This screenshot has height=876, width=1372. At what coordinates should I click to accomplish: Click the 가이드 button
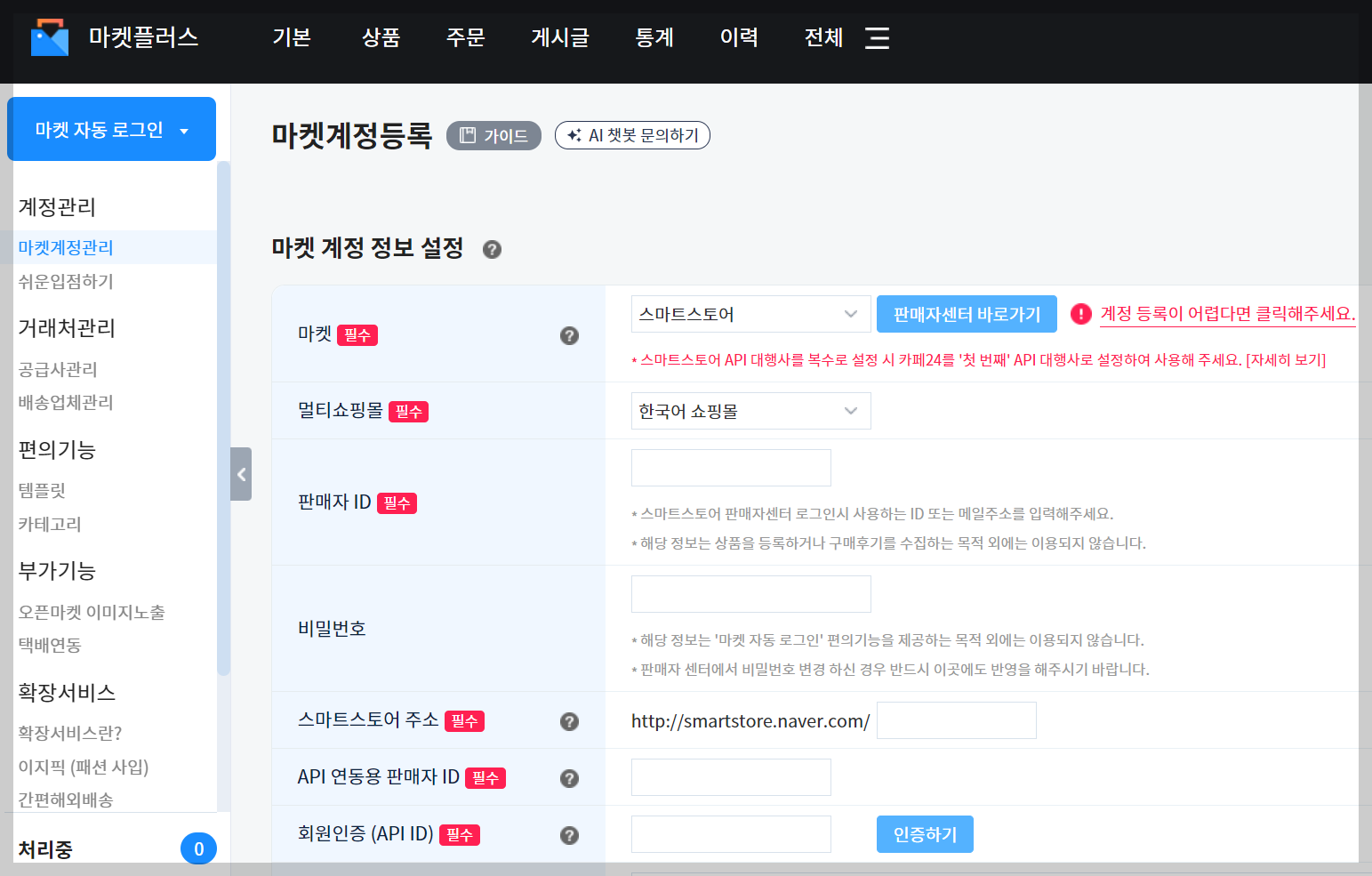pyautogui.click(x=493, y=135)
